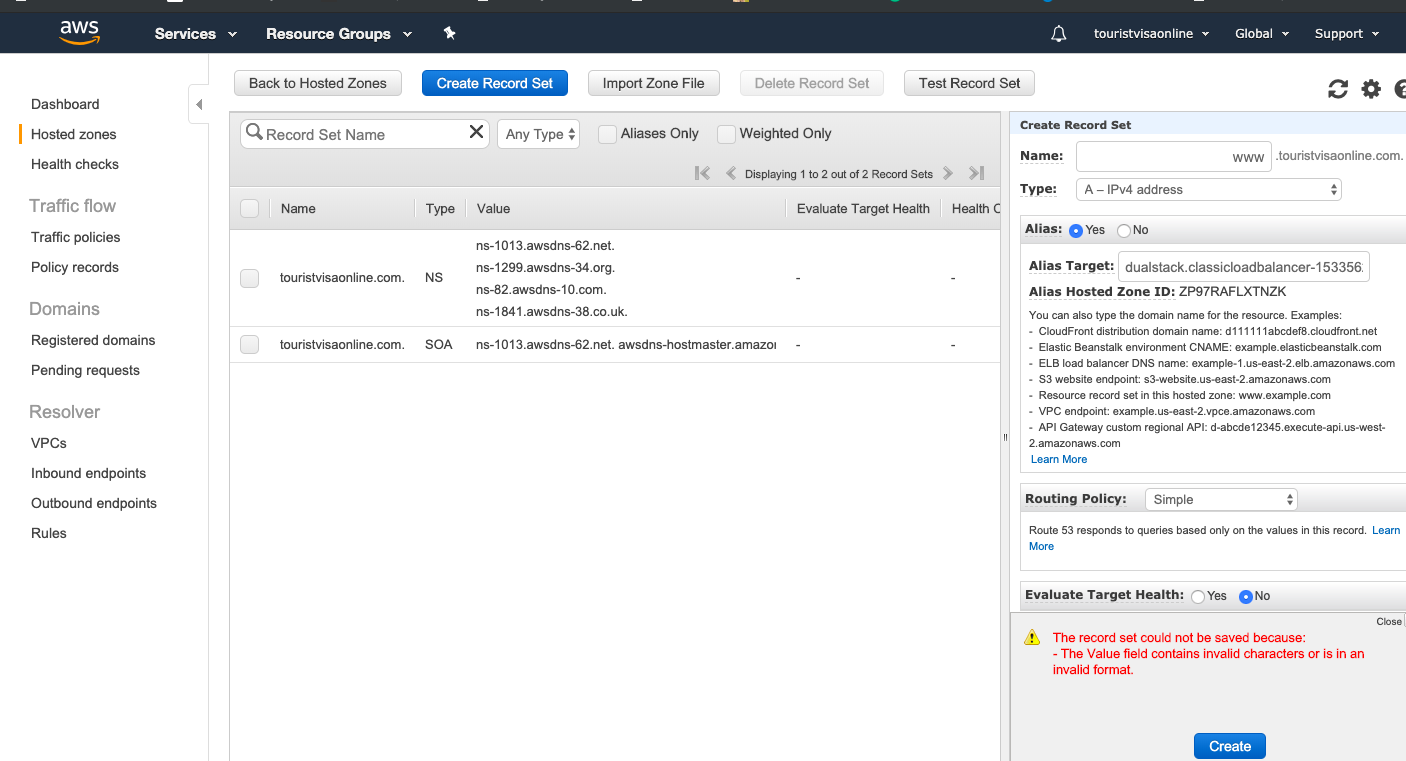Open the Global region menu

click(x=1262, y=34)
